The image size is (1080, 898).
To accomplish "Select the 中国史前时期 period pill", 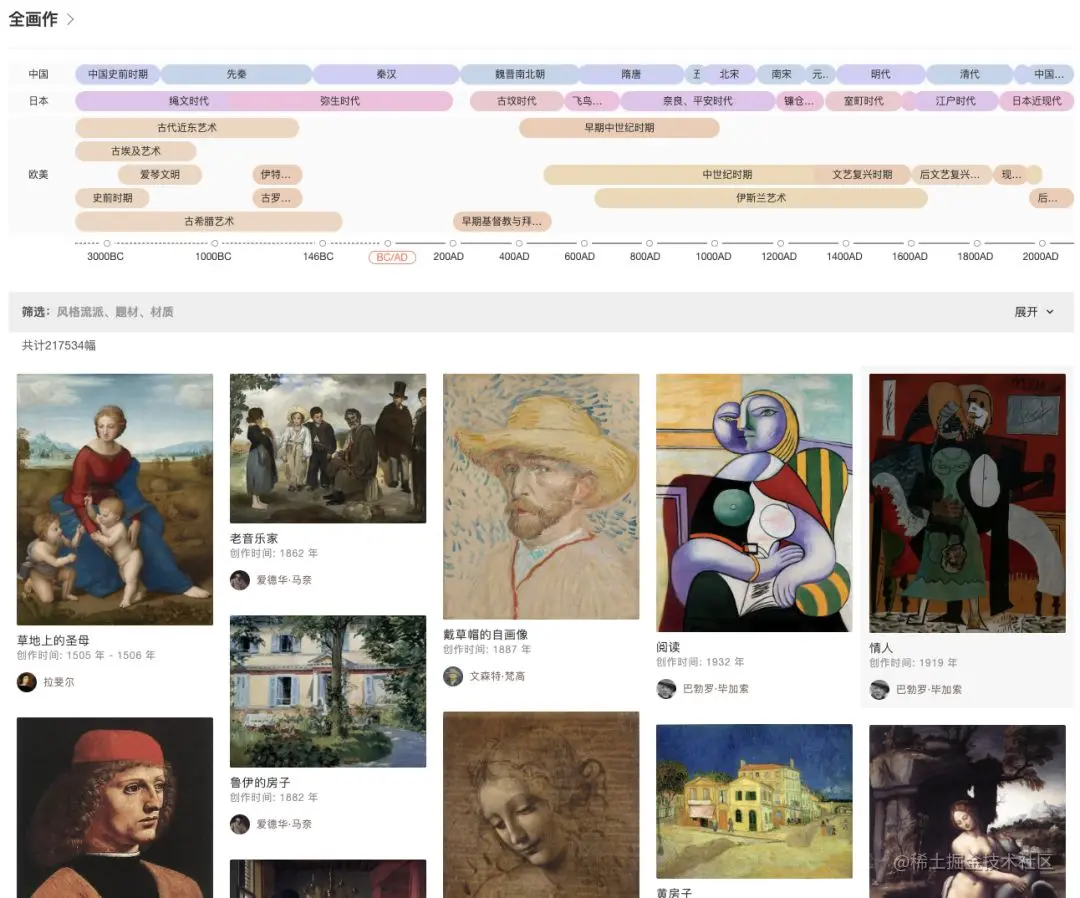I will tap(118, 74).
